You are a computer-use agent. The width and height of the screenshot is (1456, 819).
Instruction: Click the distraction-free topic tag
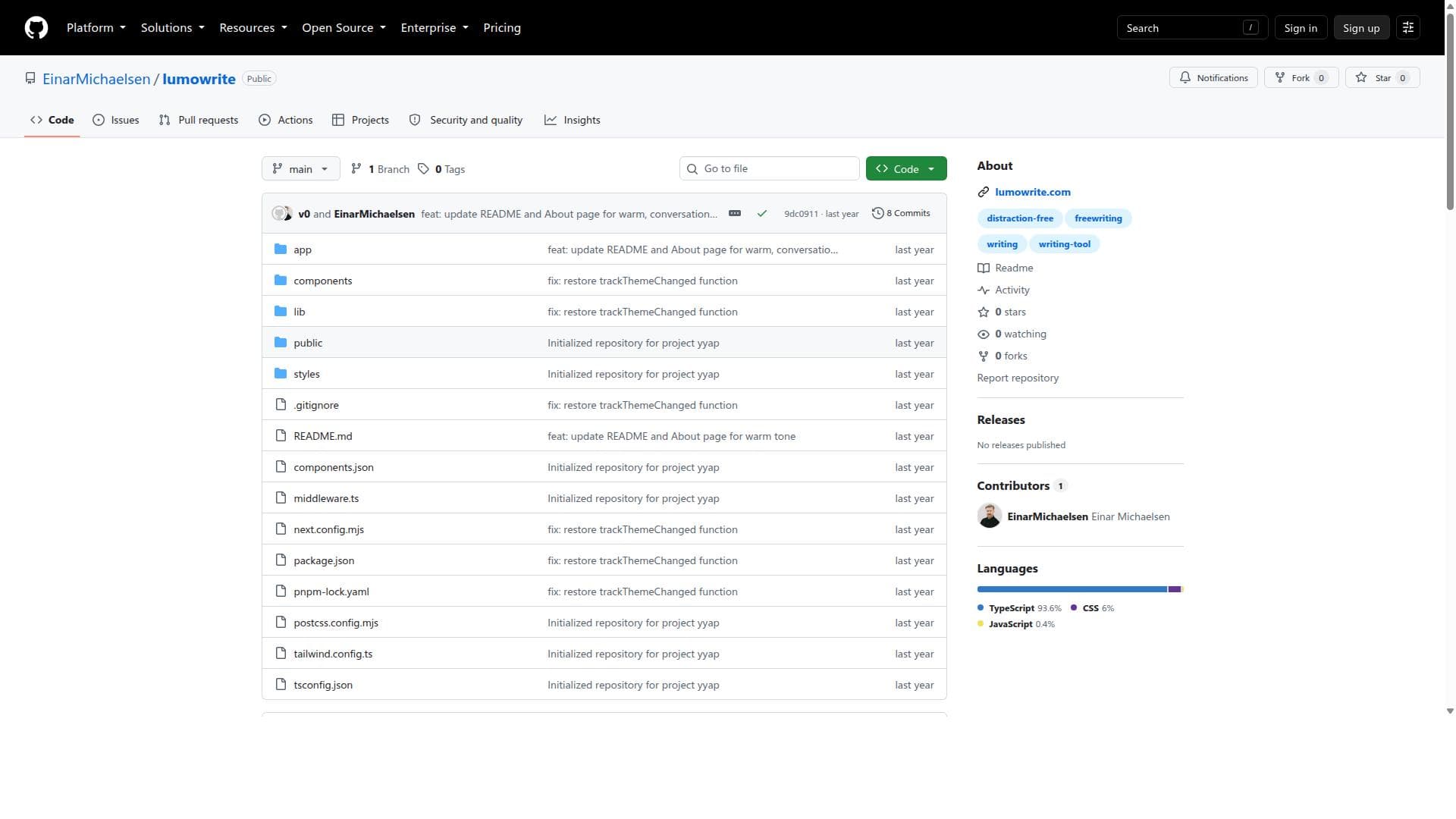pos(1020,218)
